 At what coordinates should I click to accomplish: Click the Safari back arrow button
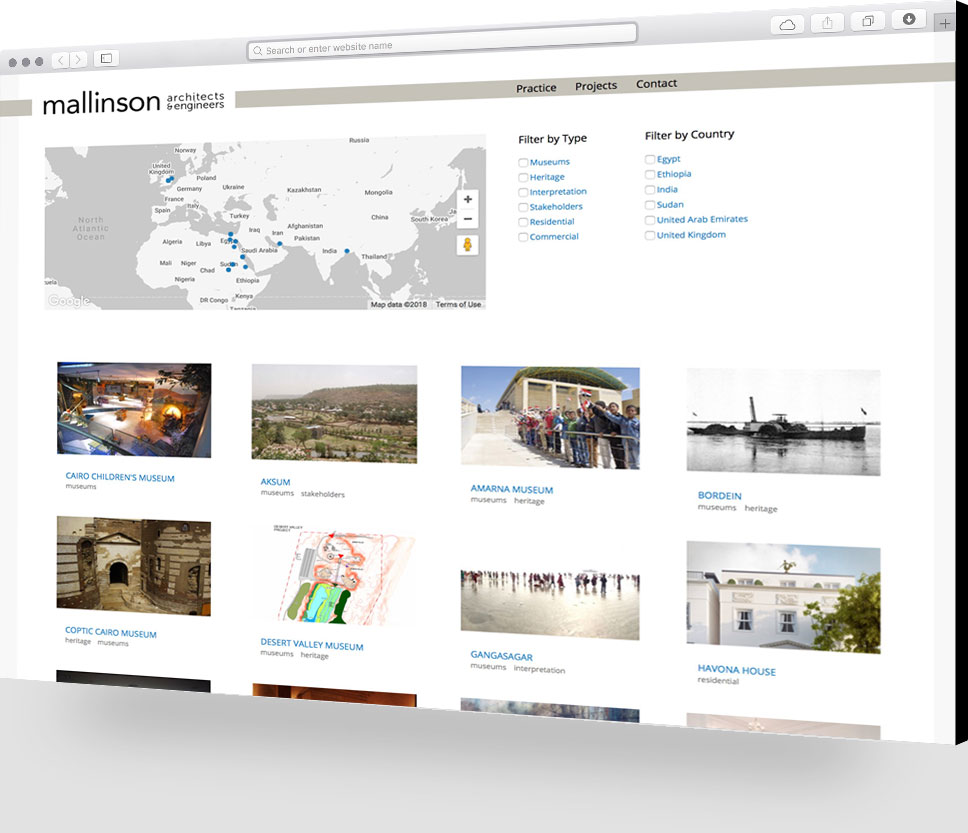[x=61, y=60]
